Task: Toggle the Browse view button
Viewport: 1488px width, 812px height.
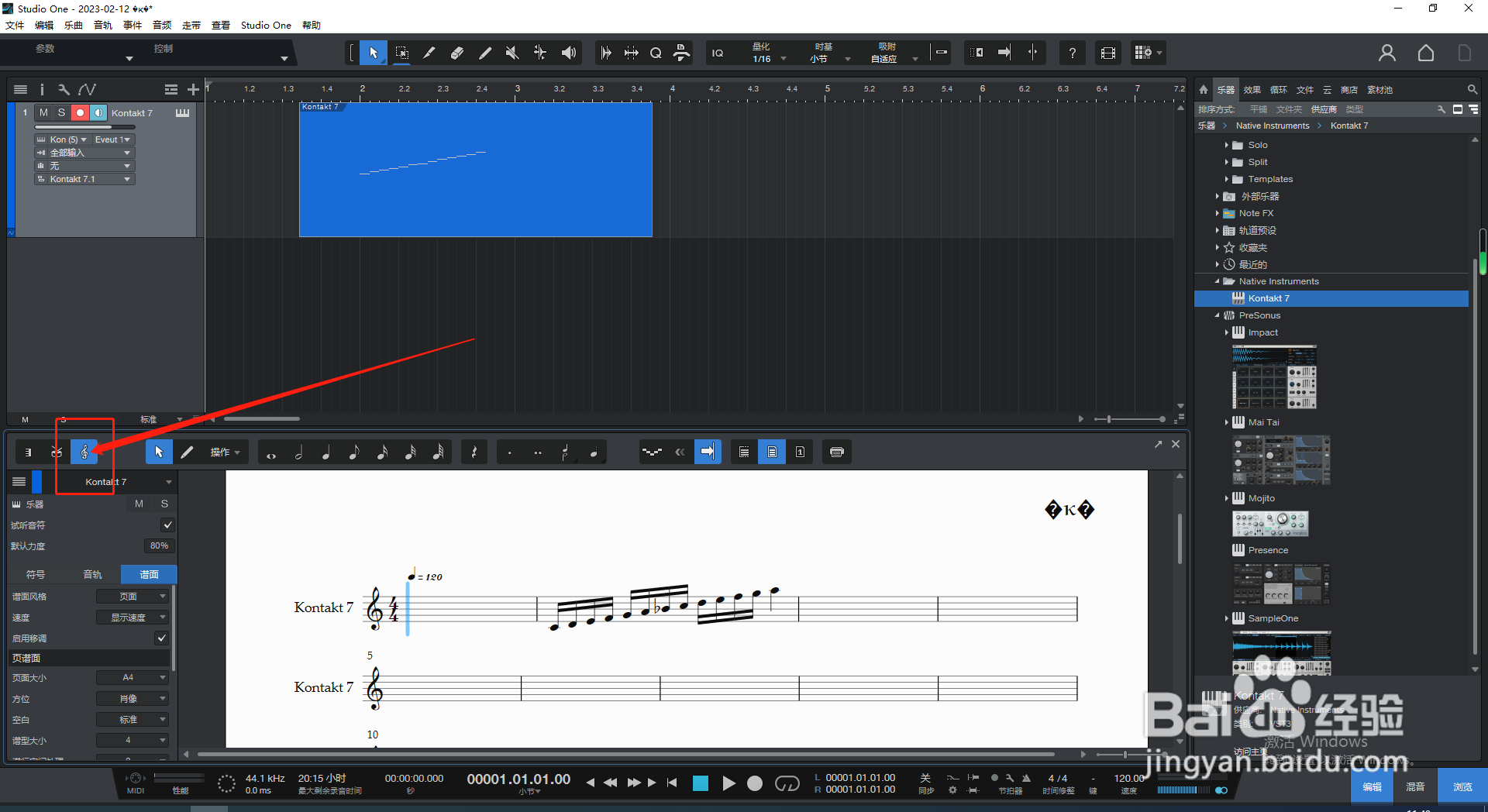Action: [x=1462, y=786]
